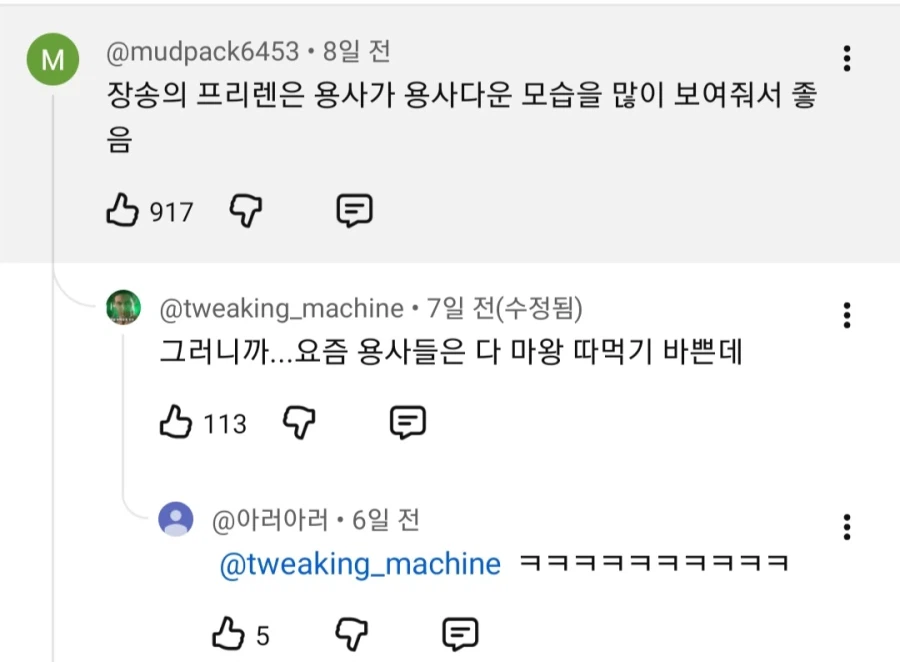Click the @tweaking_machine mention link

tap(361, 563)
